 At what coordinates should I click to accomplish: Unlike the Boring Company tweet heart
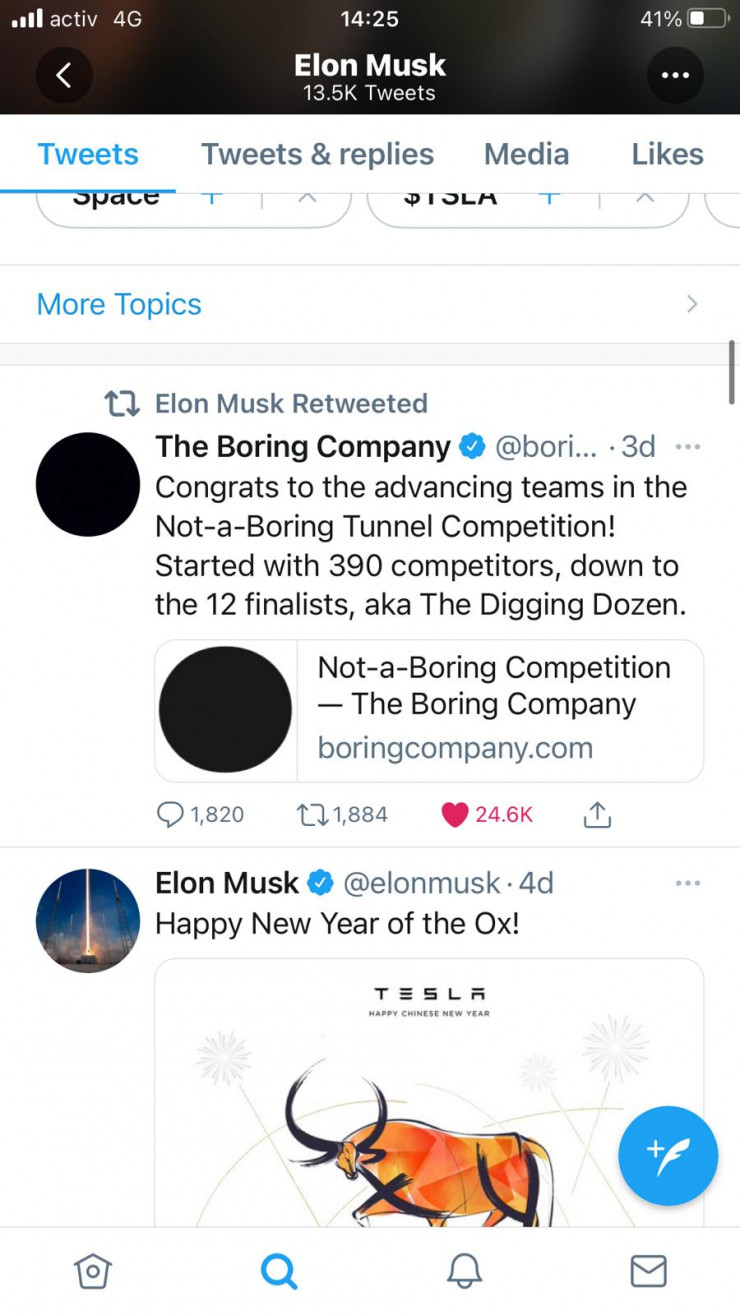pyautogui.click(x=455, y=815)
